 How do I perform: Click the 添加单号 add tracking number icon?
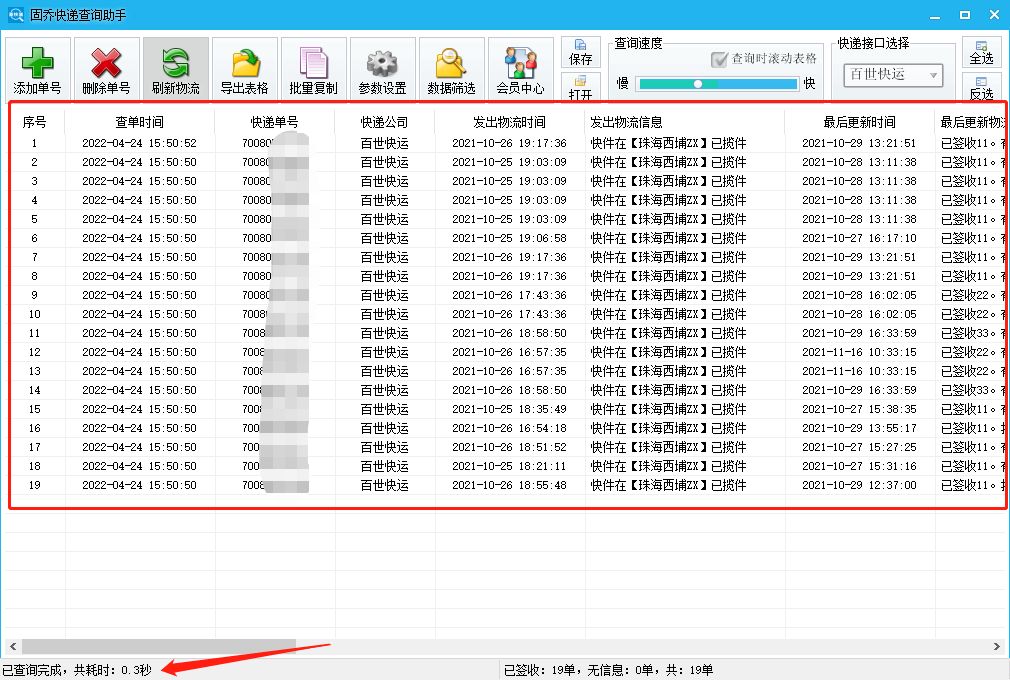click(37, 67)
